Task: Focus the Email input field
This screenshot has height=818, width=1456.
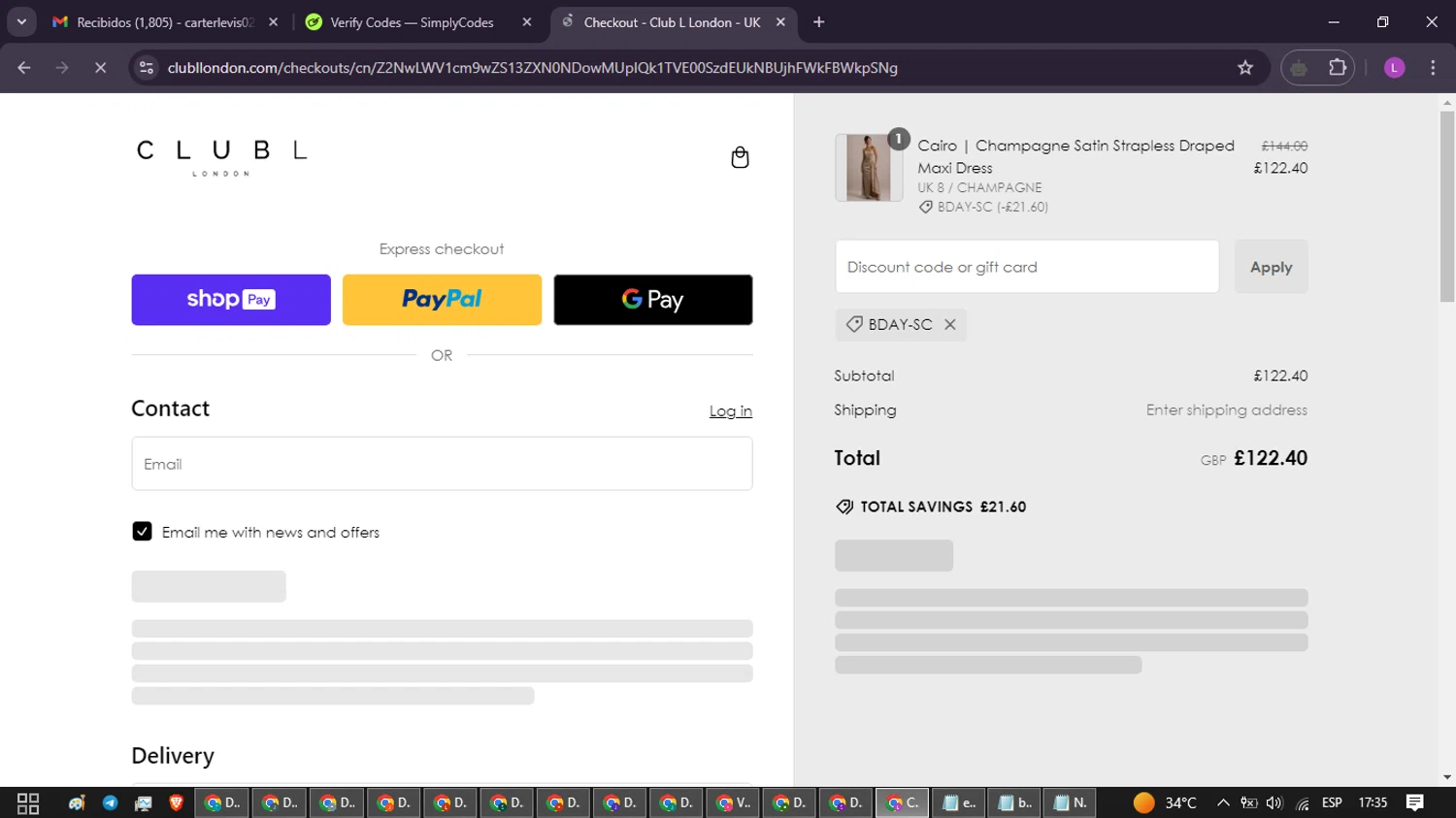Action: pos(442,464)
